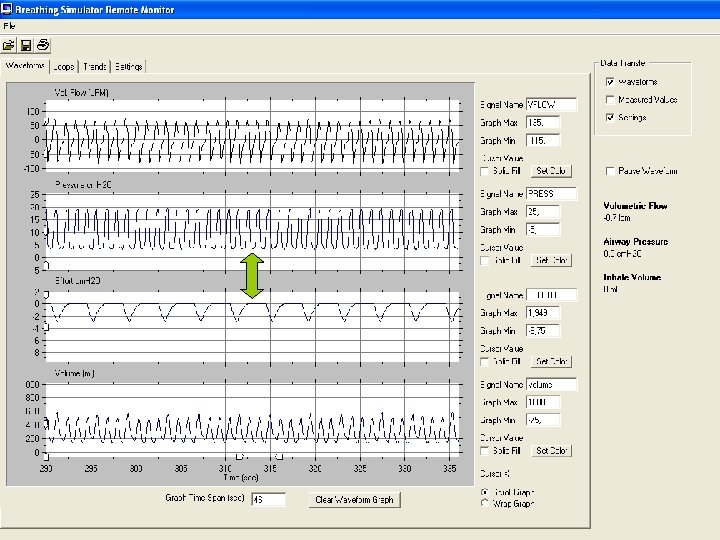The height and width of the screenshot is (540, 720).
Task: Switch to the Loops tab
Action: pyautogui.click(x=64, y=66)
